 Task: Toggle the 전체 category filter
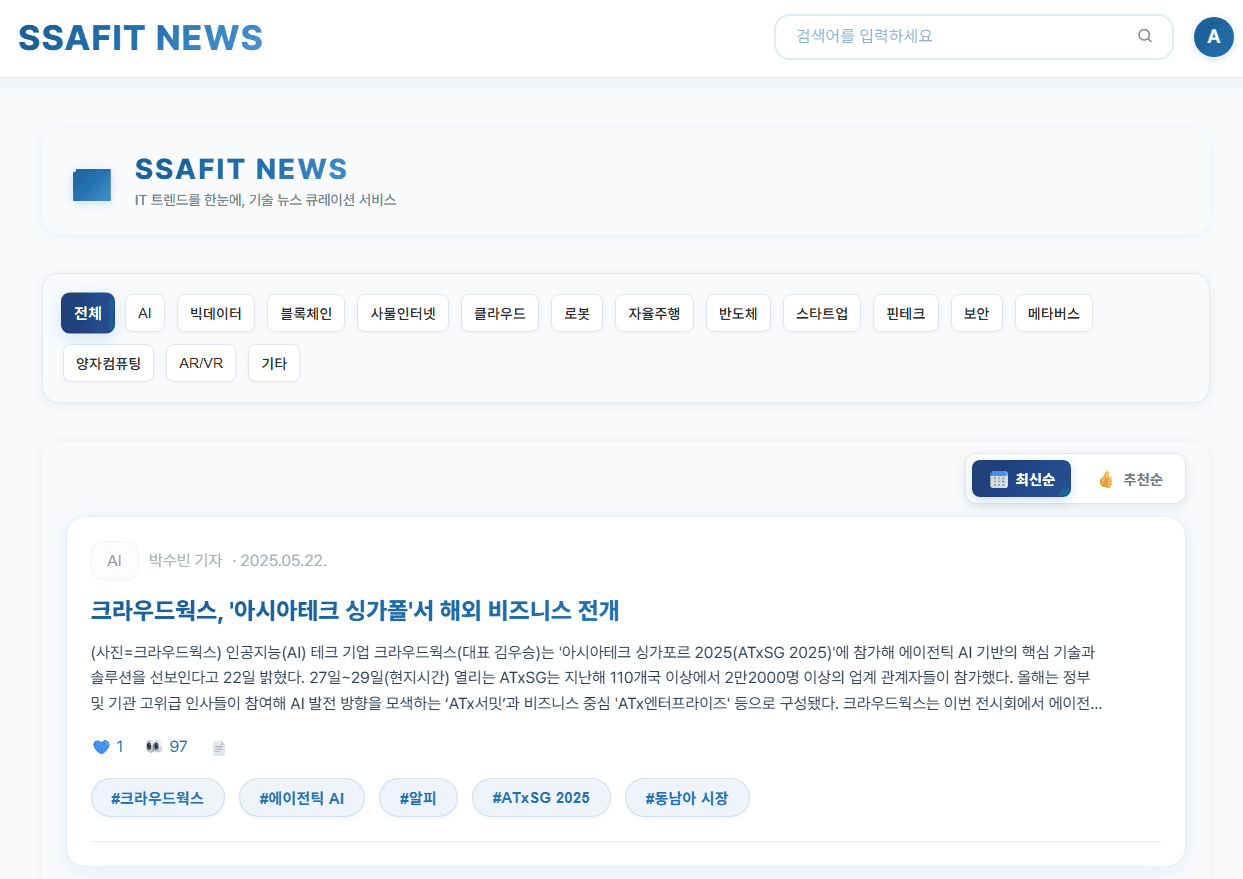[87, 313]
